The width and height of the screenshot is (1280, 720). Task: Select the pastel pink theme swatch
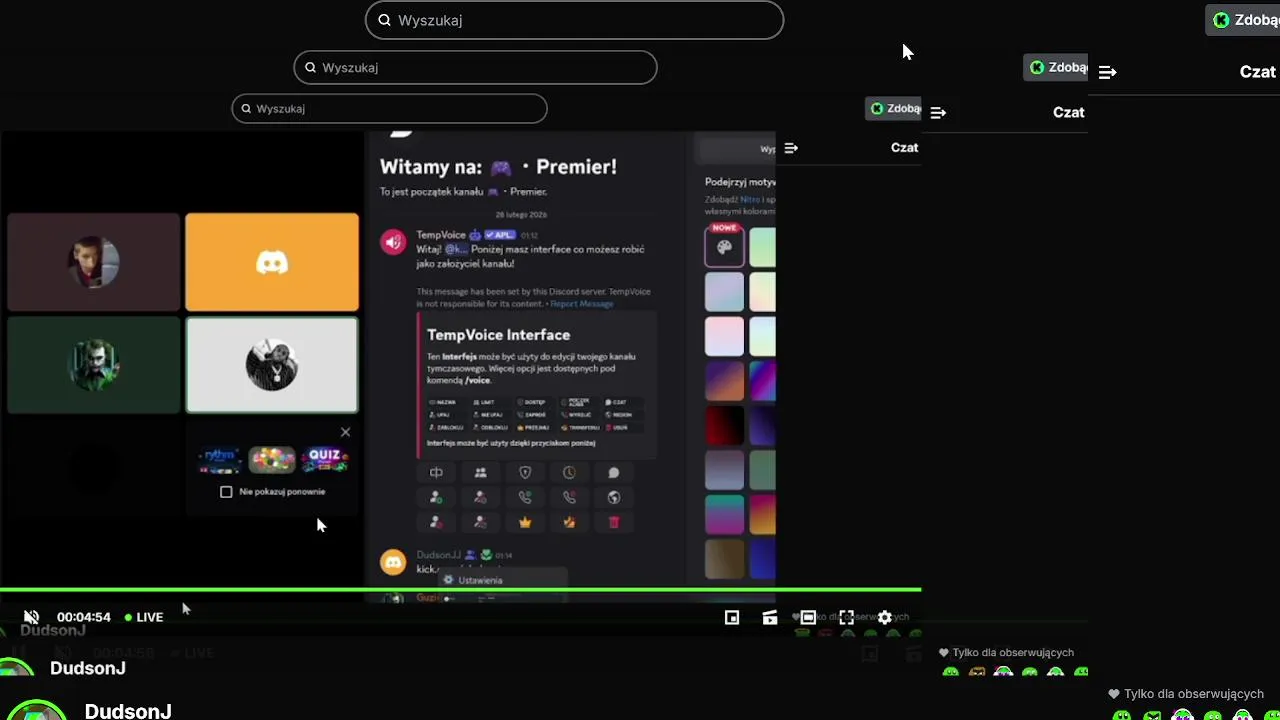coord(724,337)
